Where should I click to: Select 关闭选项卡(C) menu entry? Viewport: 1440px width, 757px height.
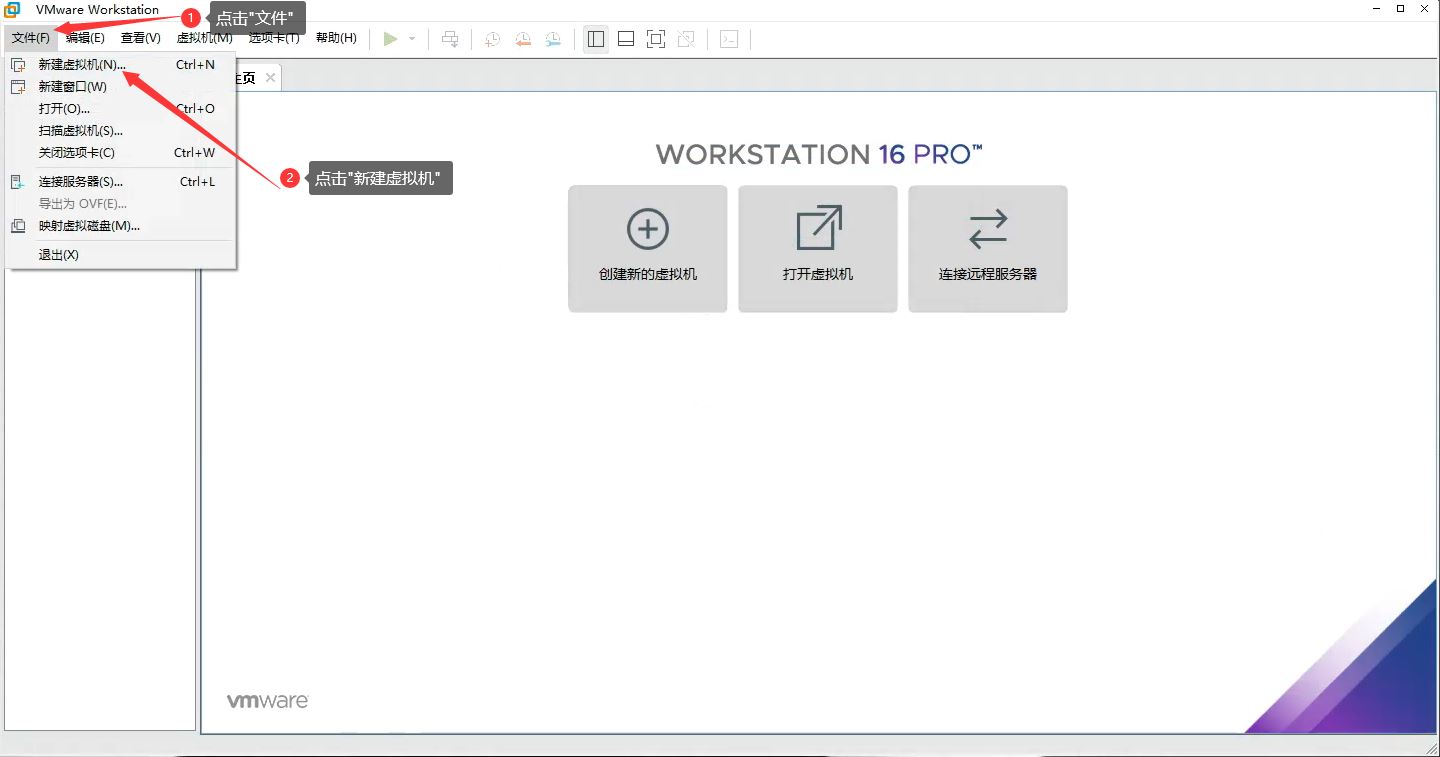pyautogui.click(x=121, y=153)
